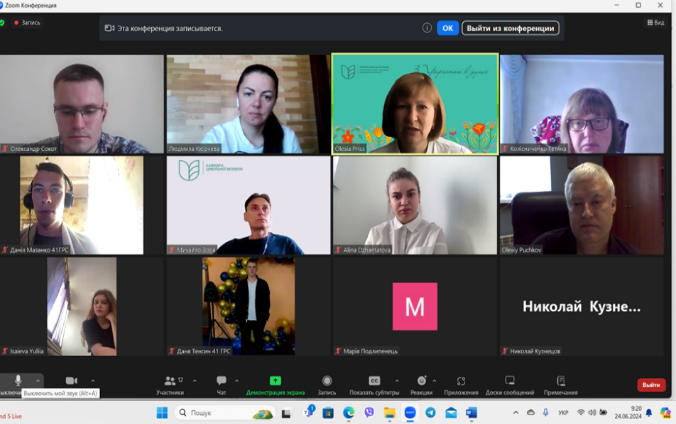Open Telegram on taskbar
The width and height of the screenshot is (676, 424).
(x=430, y=413)
